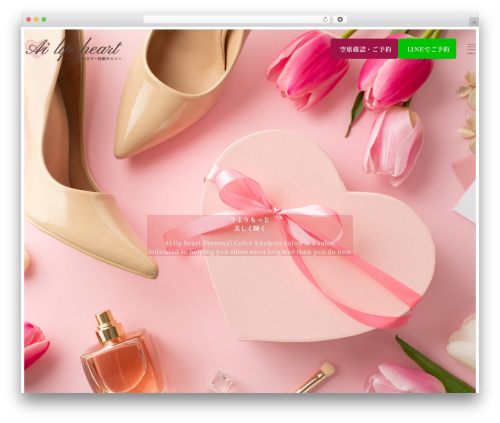Screen dimensions: 500x423
Task: Click the 空席確認・ご予約 button
Action: coord(364,49)
